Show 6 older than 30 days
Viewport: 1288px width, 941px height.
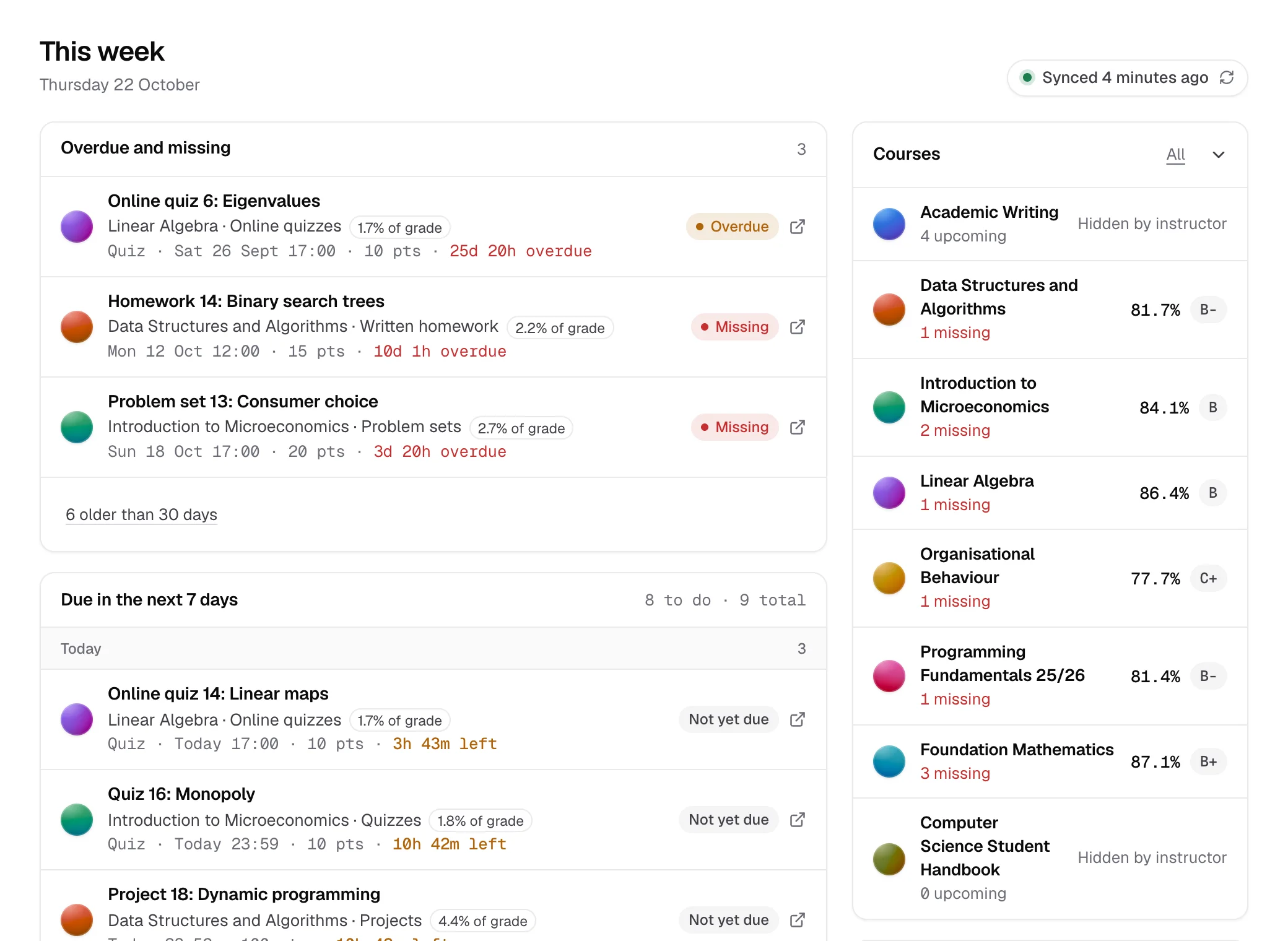(141, 515)
